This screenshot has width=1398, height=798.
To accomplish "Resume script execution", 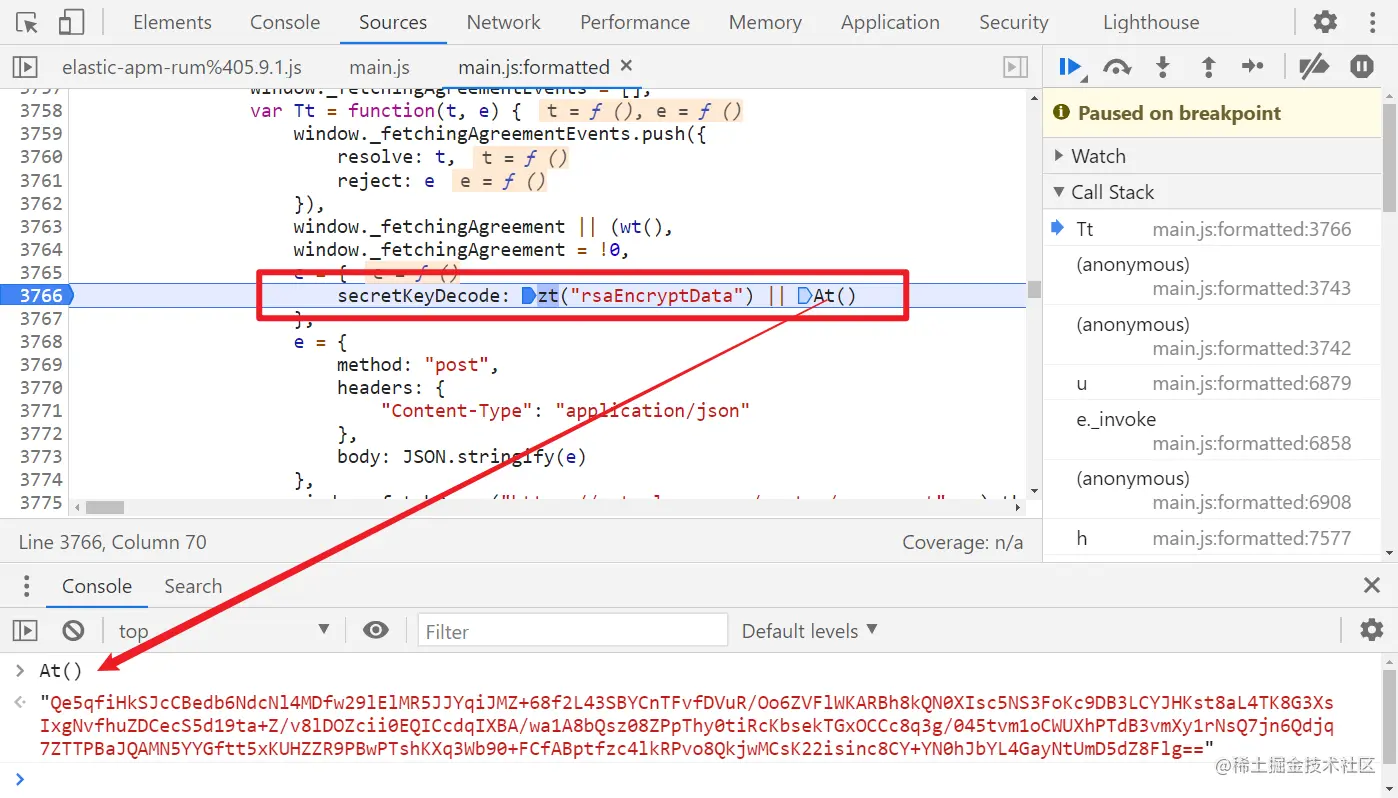I will (x=1070, y=67).
